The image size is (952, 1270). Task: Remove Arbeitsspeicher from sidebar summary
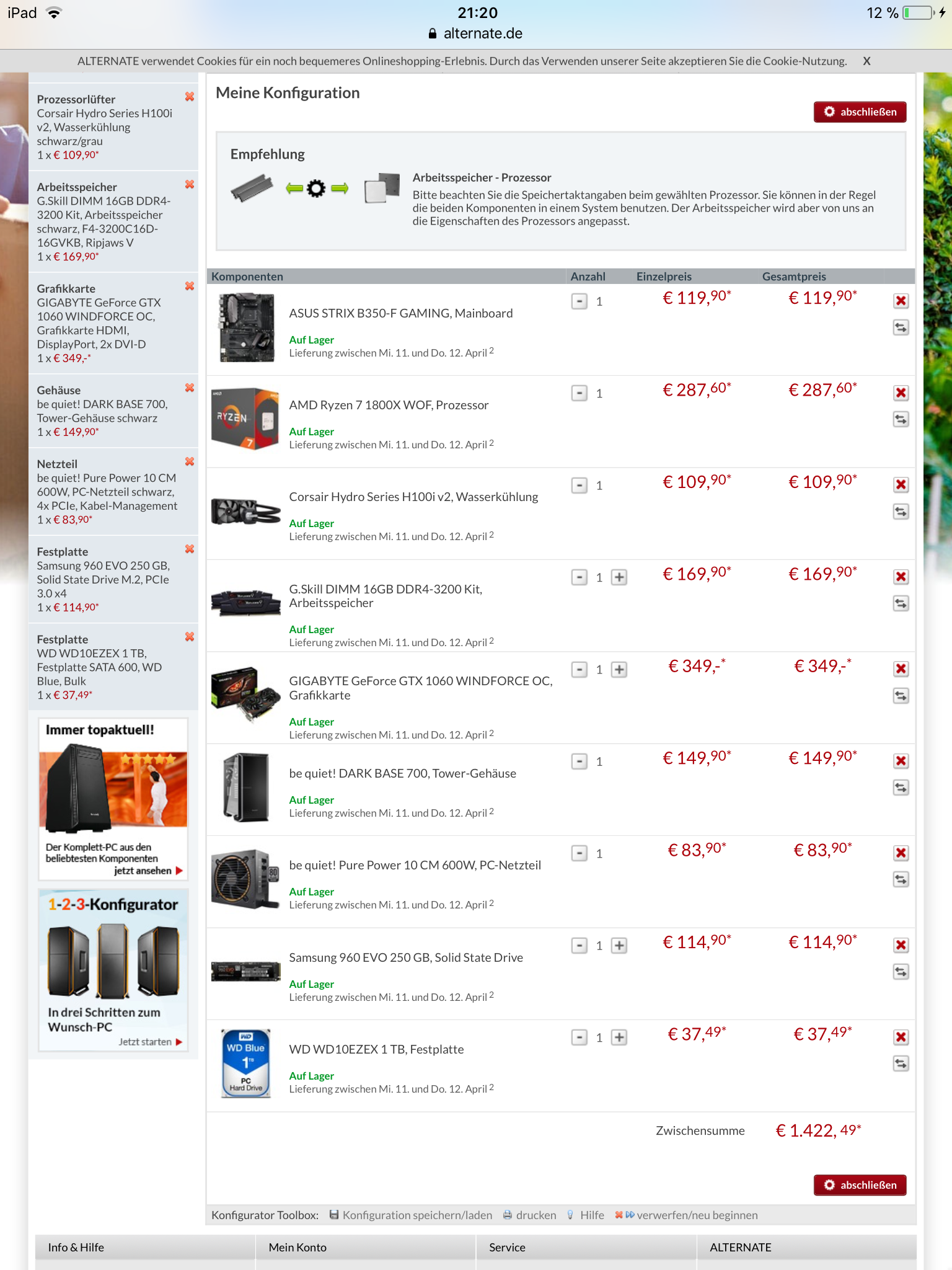[190, 184]
